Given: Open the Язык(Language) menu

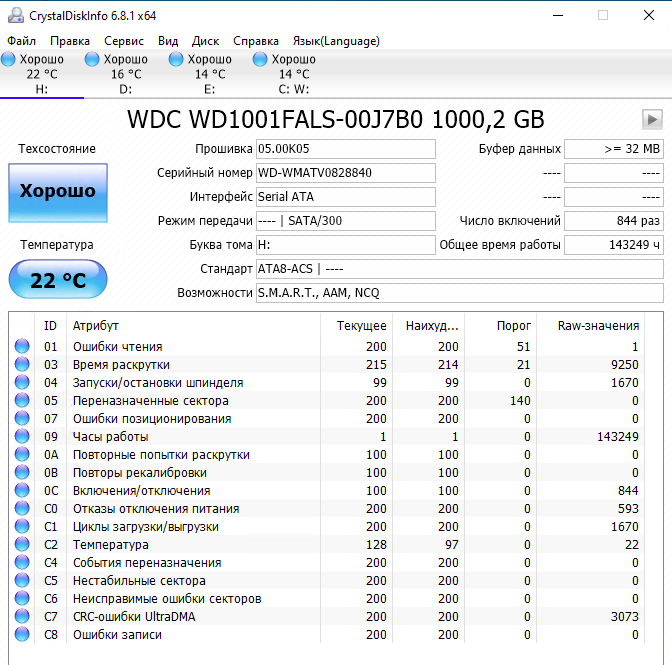Looking at the screenshot, I should tap(335, 41).
